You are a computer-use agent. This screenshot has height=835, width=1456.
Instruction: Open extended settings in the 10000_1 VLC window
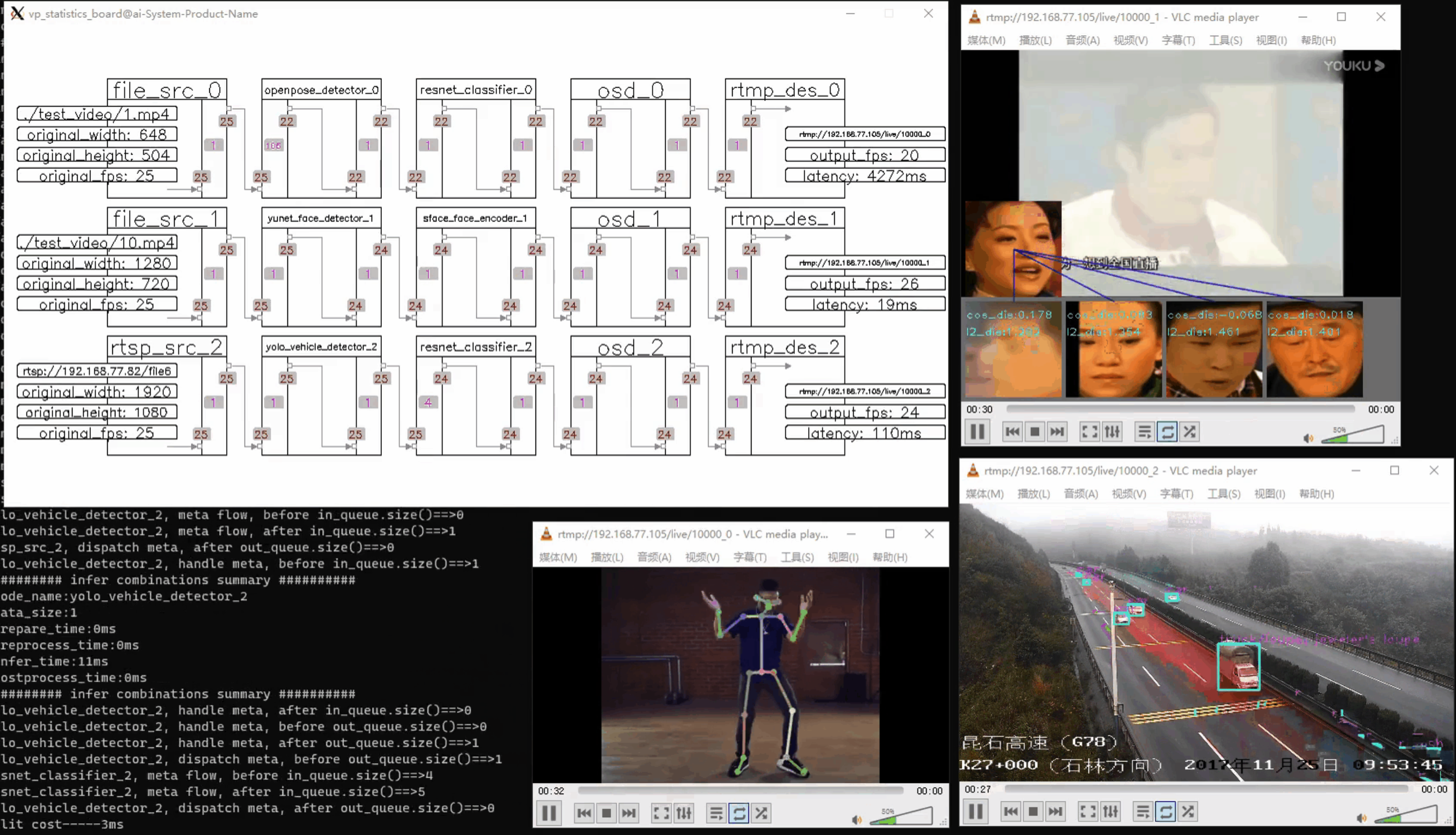click(x=1112, y=431)
